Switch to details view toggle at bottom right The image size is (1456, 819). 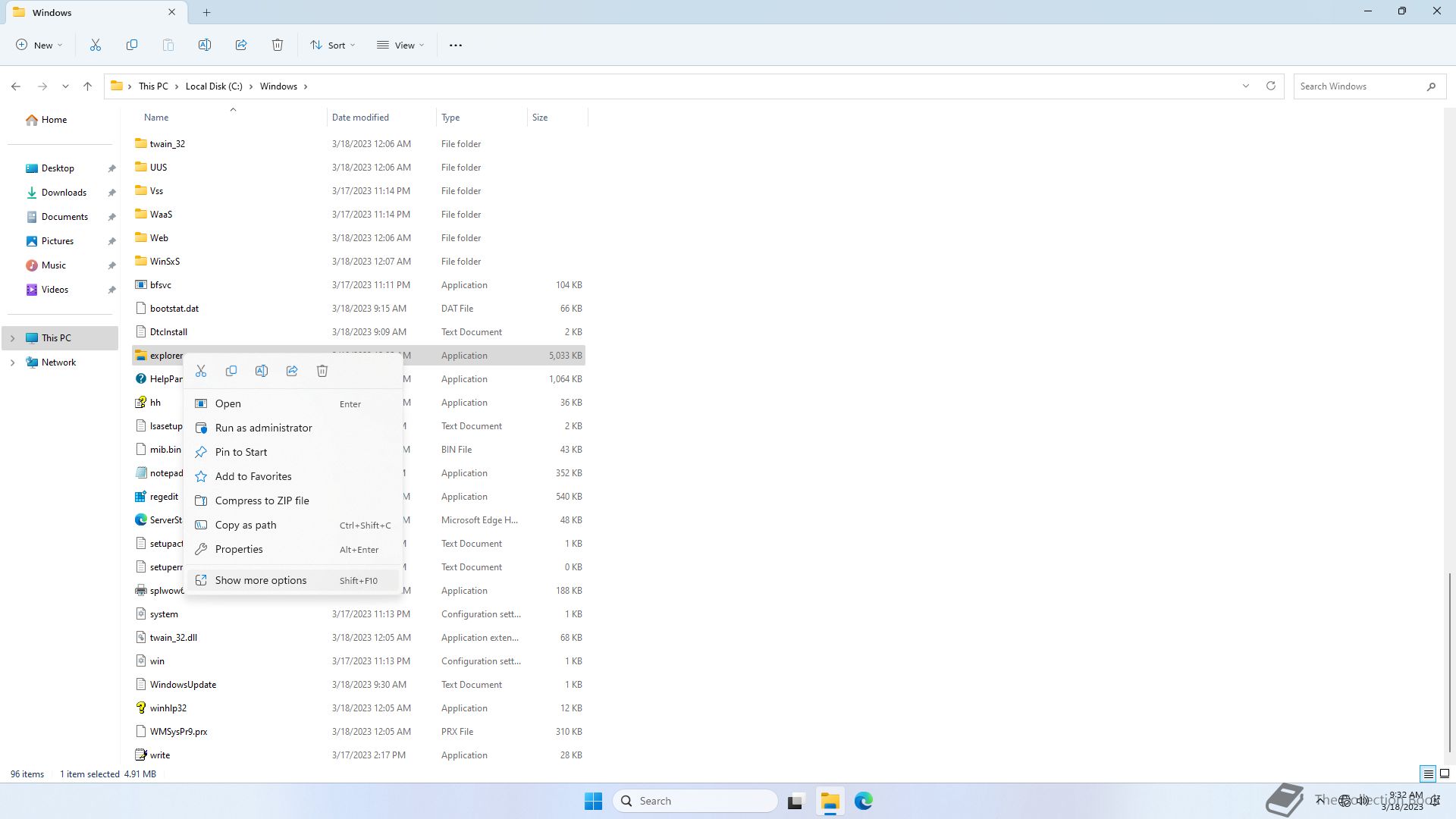(1428, 774)
